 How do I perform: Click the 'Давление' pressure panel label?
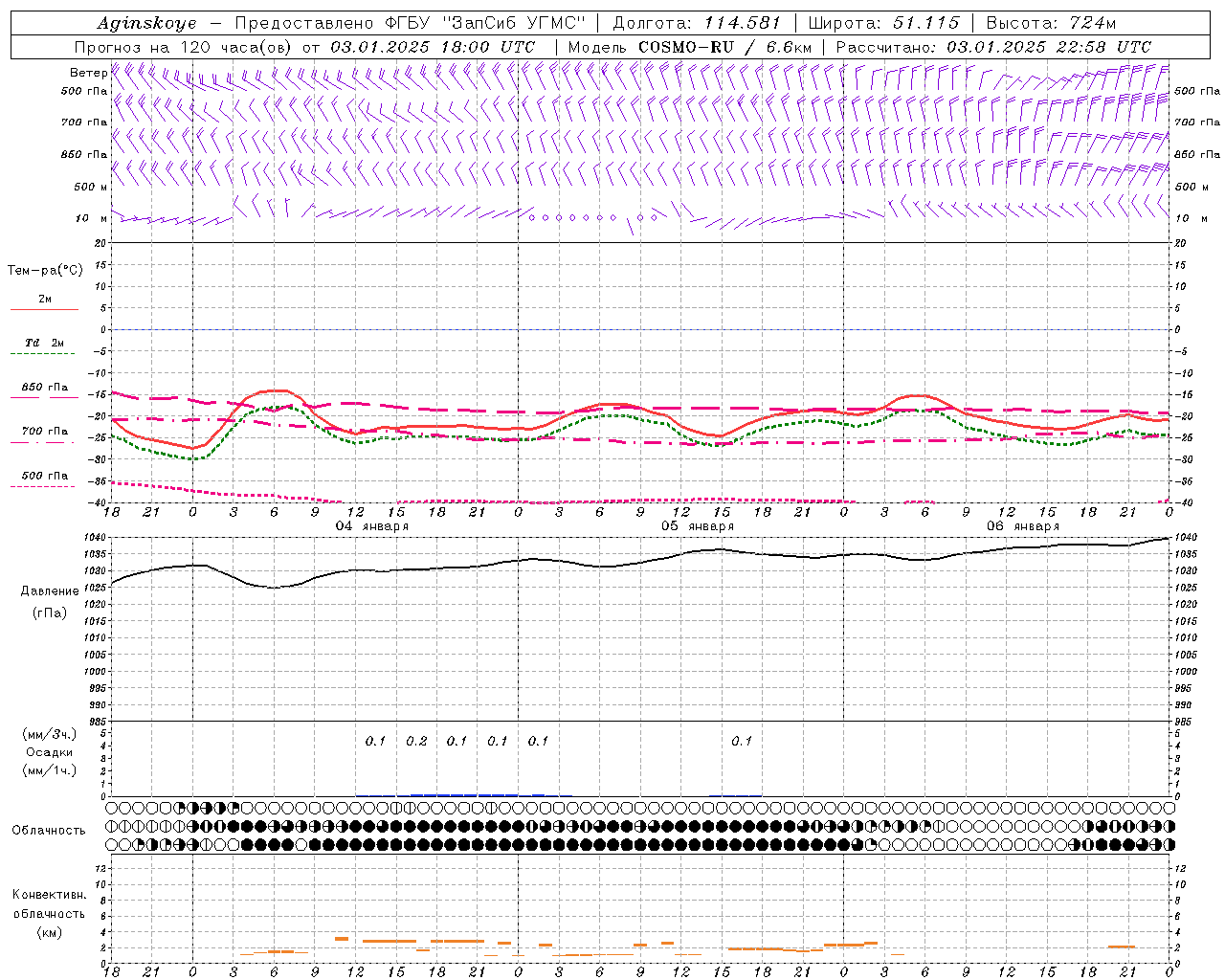tap(50, 591)
